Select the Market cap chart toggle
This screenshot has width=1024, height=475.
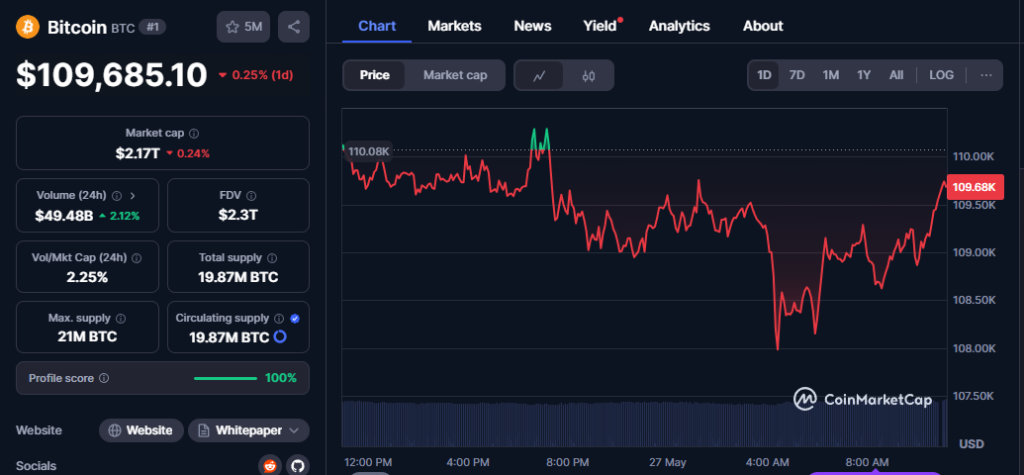(x=455, y=75)
